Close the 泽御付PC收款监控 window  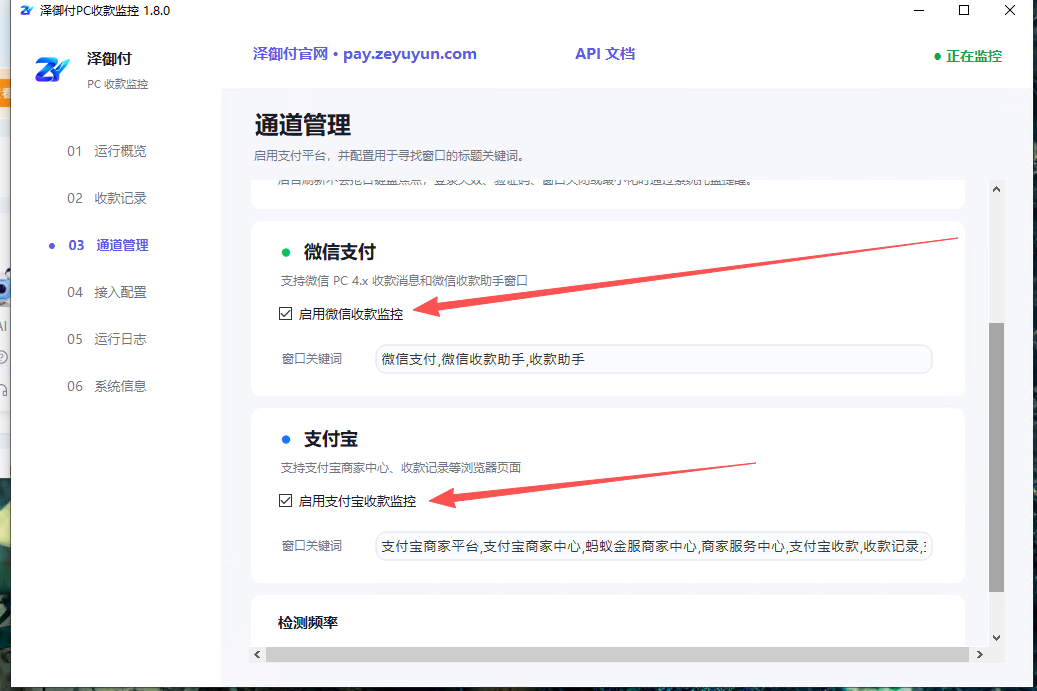click(x=1009, y=11)
